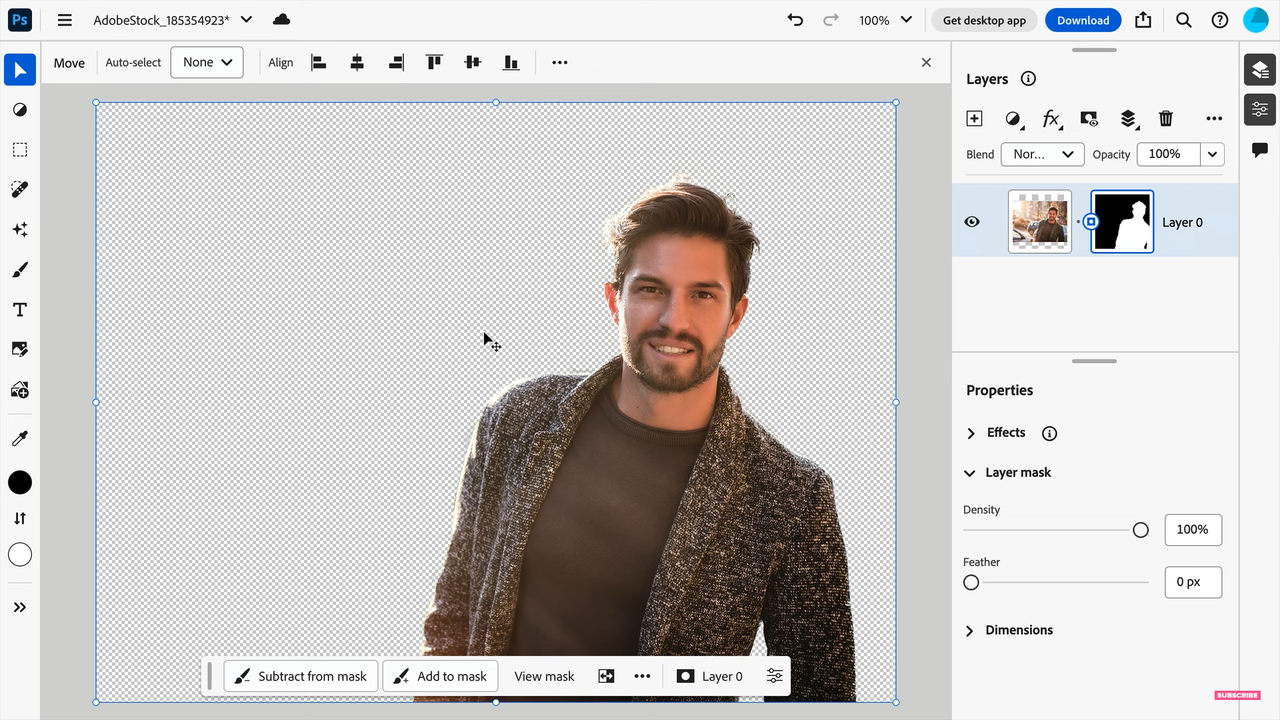Viewport: 1280px width, 720px height.
Task: Add a new layer with plus icon
Action: (974, 119)
